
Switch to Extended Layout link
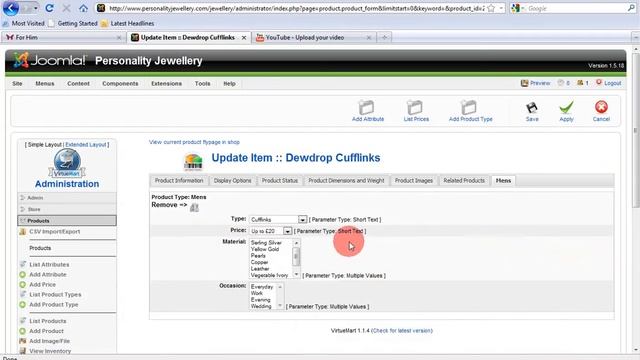click(85, 144)
